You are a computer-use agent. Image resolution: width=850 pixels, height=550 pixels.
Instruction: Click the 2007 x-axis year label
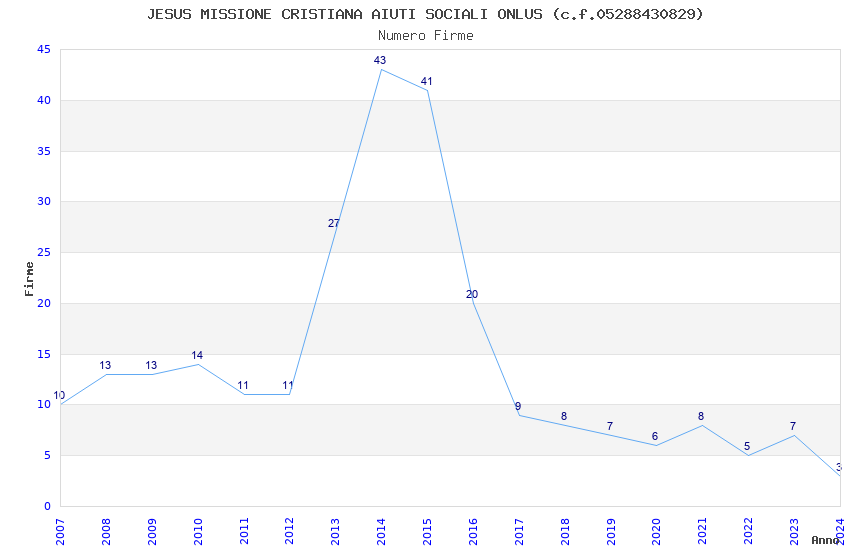point(60,527)
